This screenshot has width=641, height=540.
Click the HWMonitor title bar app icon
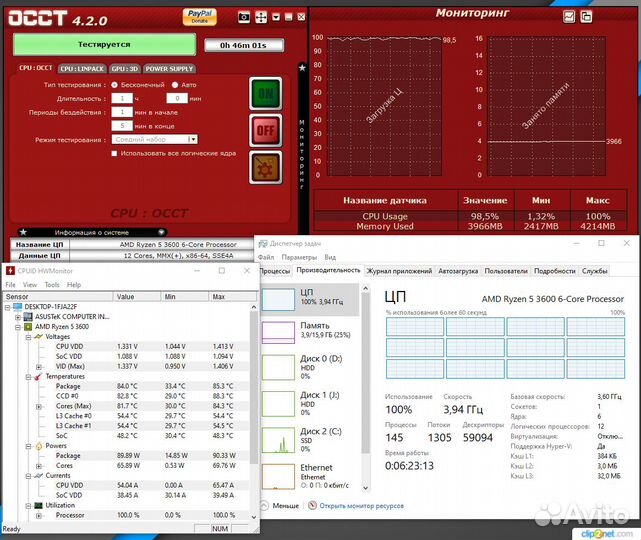(10, 271)
